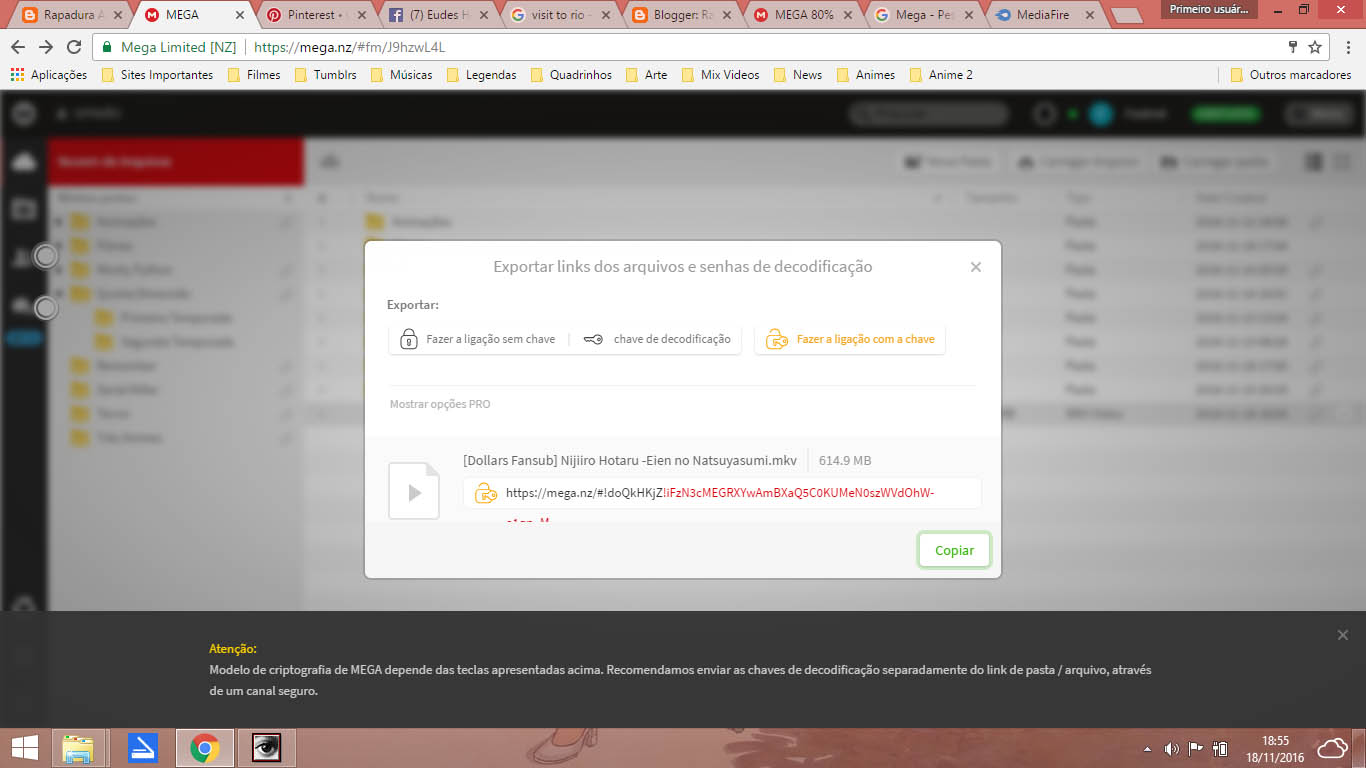Click the Atenção heading text
Screen dimensions: 1366x768
[x=233, y=649]
